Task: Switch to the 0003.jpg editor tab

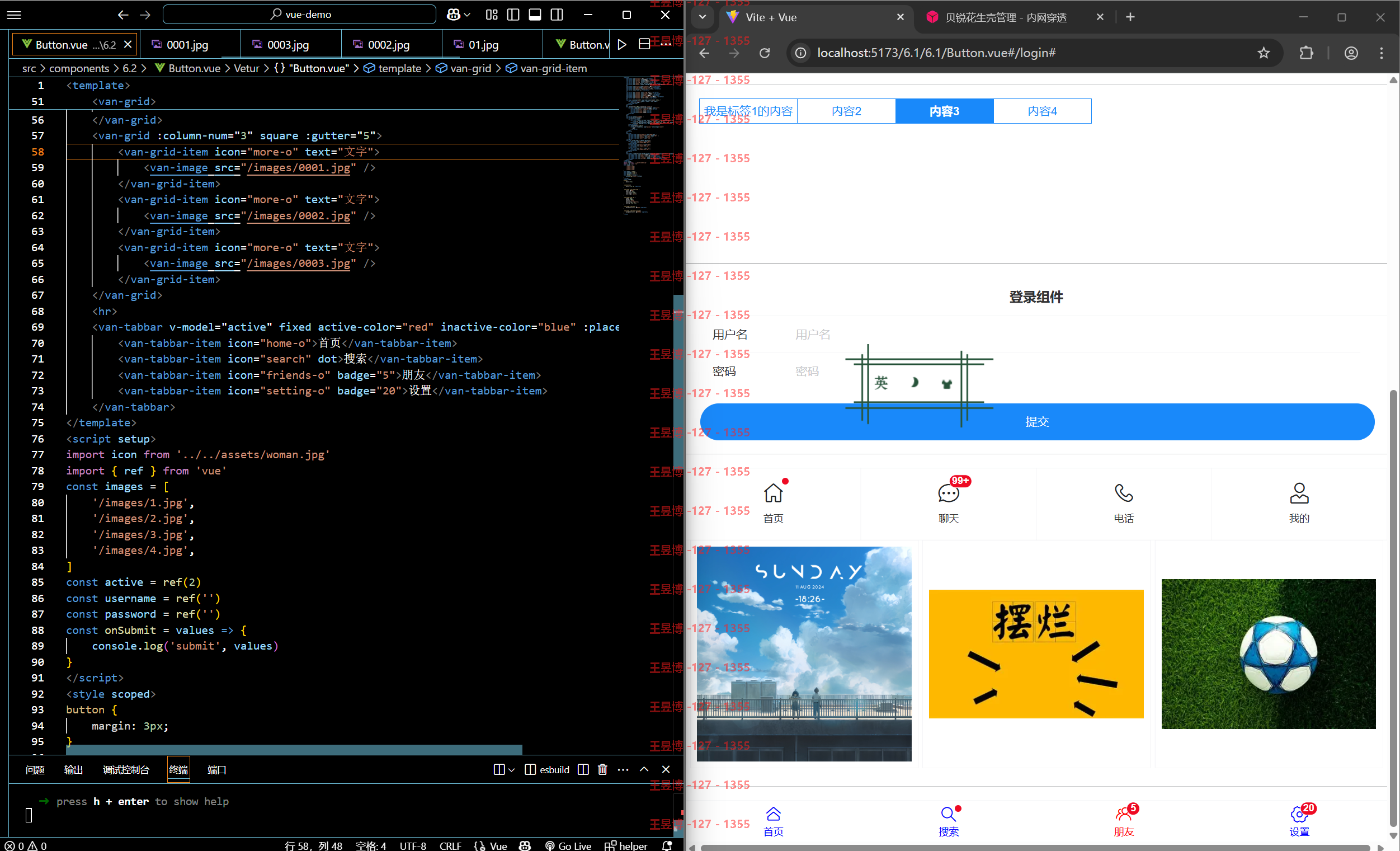Action: pyautogui.click(x=288, y=44)
